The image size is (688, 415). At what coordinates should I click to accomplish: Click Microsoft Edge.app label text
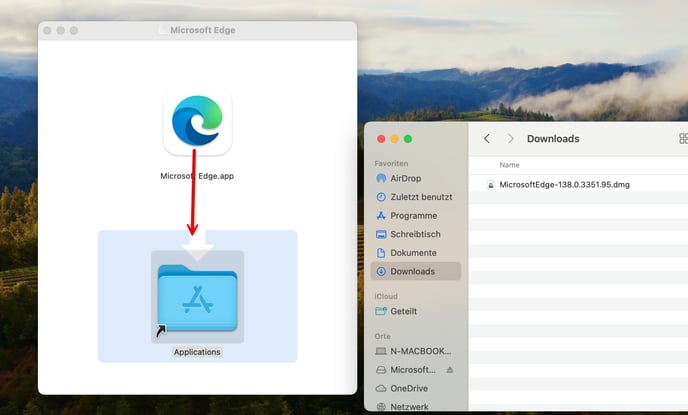point(197,176)
